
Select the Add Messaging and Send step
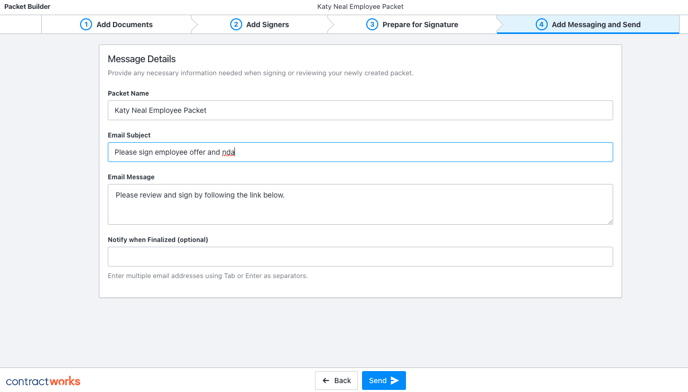[588, 25]
